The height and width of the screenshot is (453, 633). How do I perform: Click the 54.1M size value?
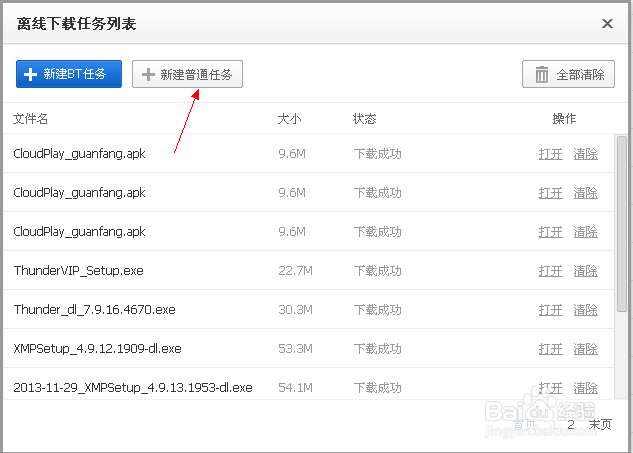[x=295, y=388]
